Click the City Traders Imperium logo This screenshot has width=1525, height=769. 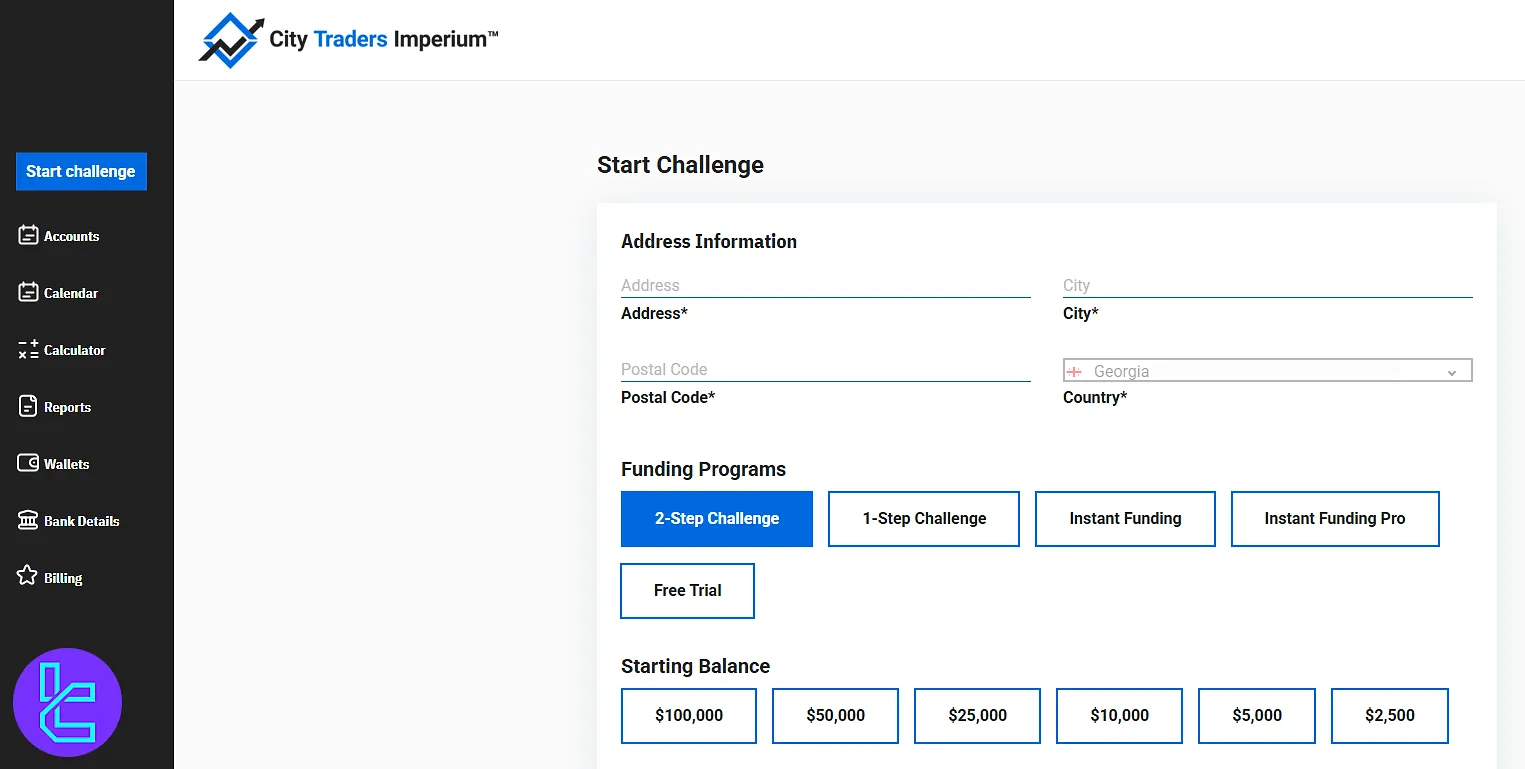click(x=348, y=40)
